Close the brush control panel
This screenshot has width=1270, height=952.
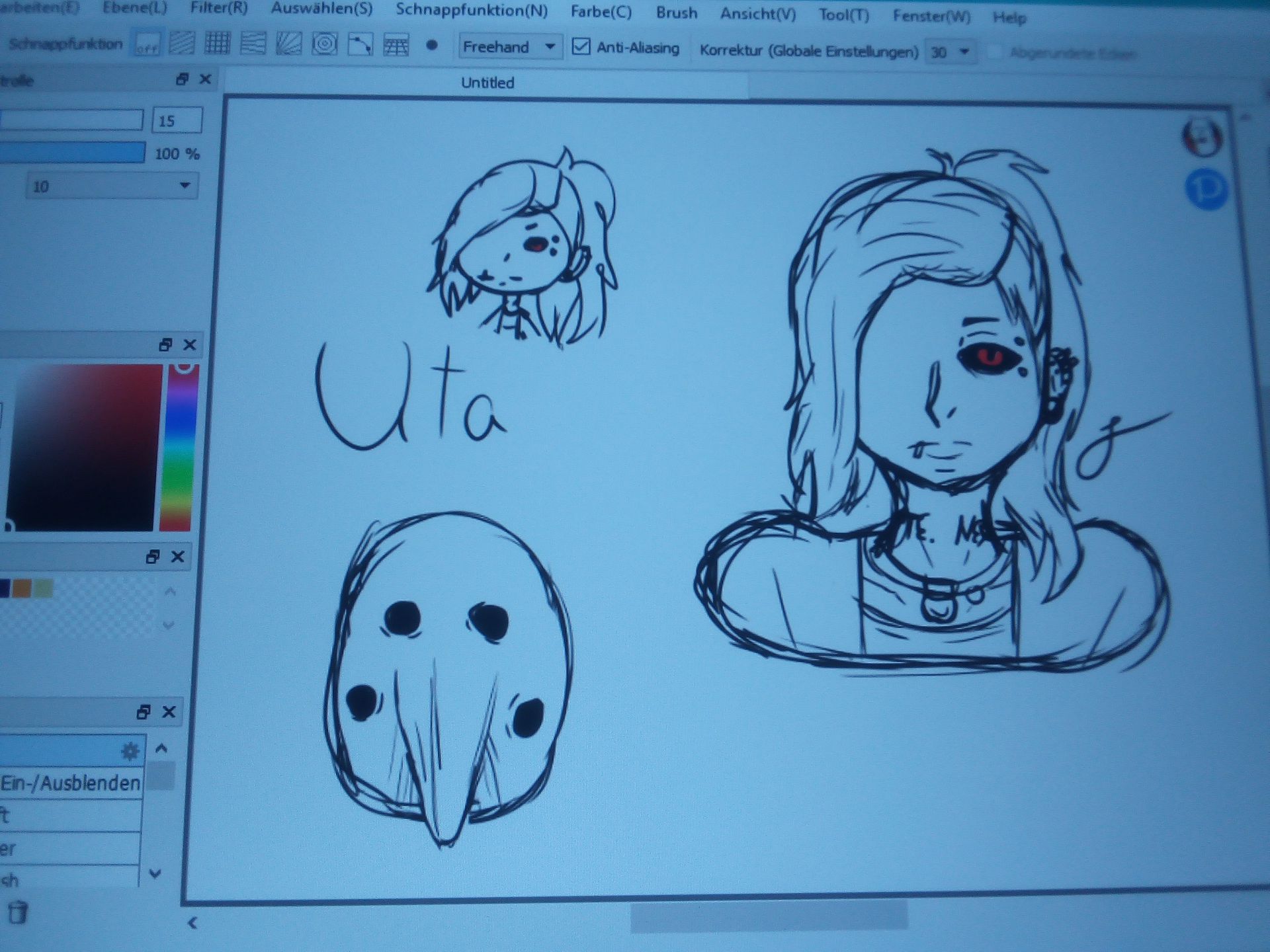click(x=205, y=79)
